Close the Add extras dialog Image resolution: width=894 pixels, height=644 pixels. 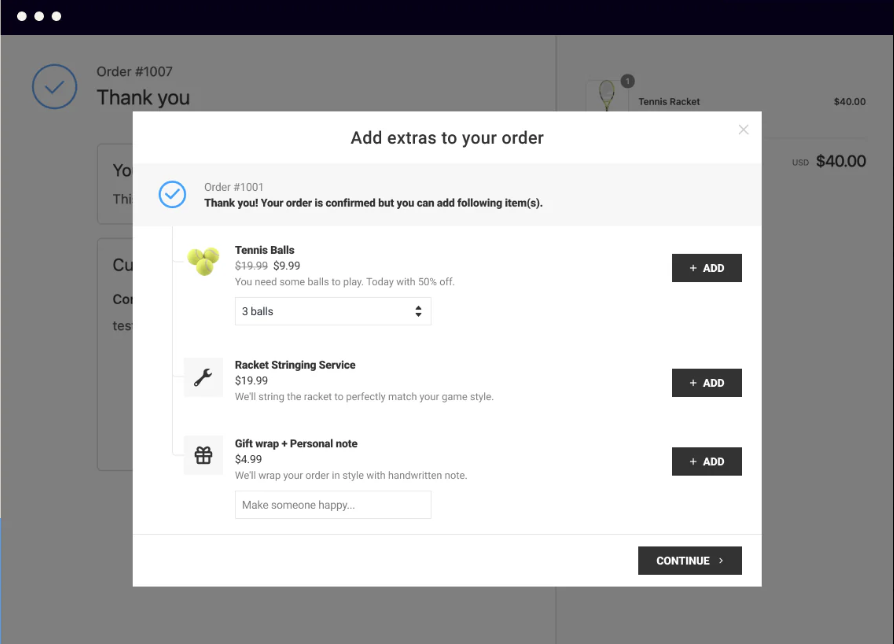(x=743, y=130)
